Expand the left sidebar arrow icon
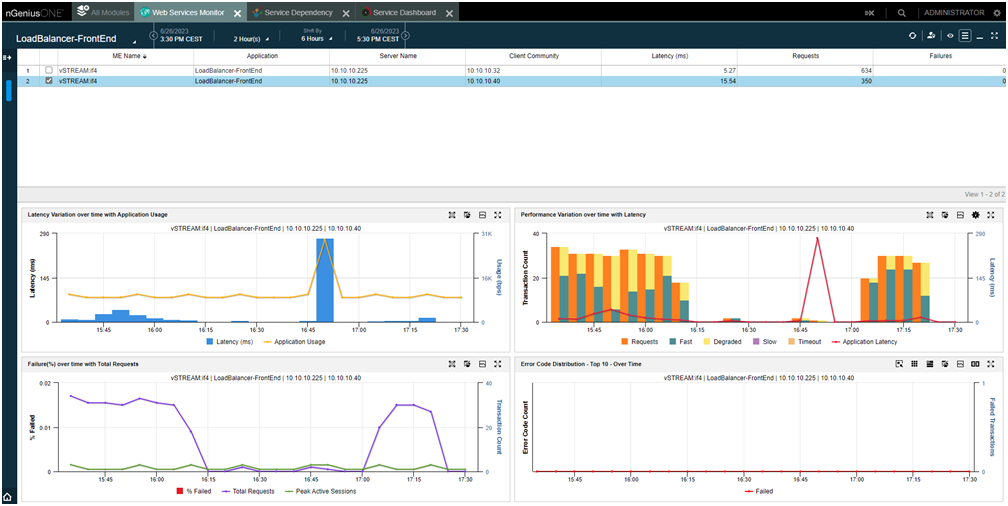 pyautogui.click(x=8, y=58)
